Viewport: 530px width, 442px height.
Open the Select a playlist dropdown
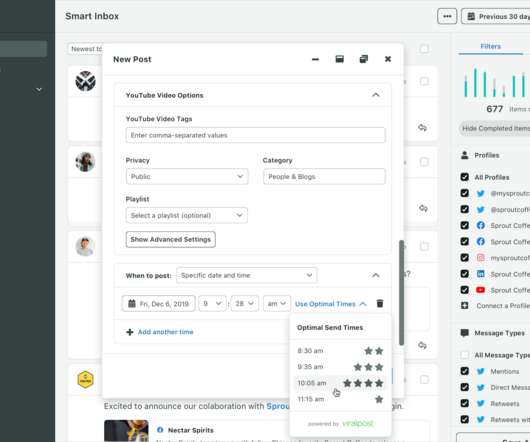point(187,215)
